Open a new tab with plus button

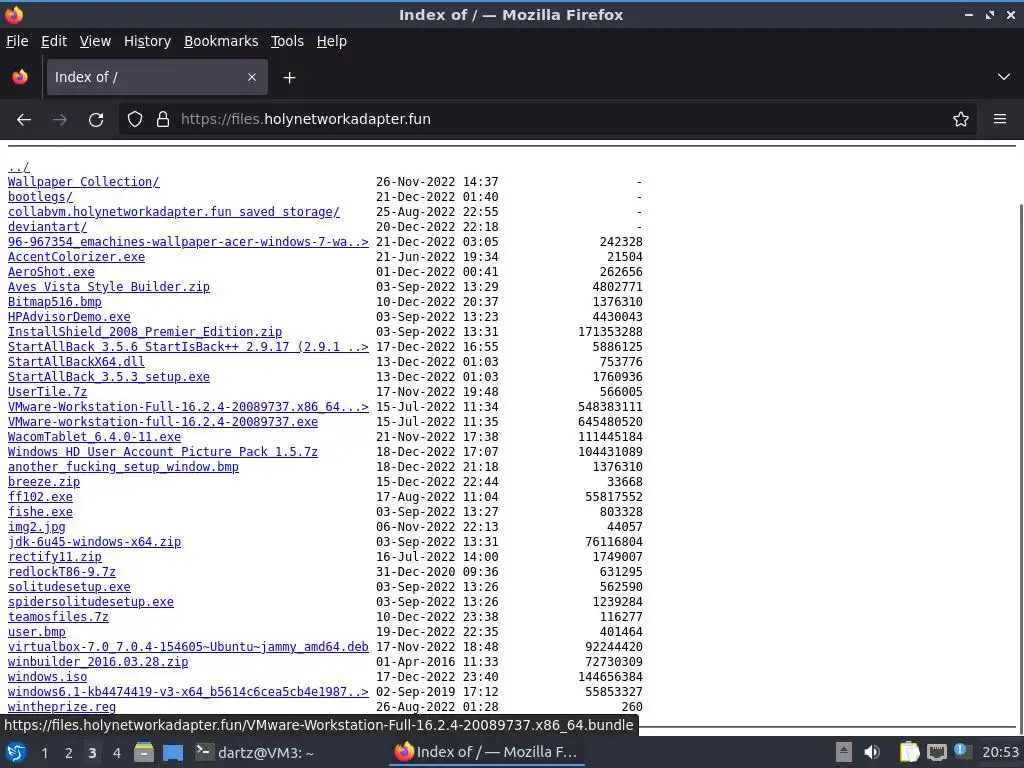[x=289, y=78]
